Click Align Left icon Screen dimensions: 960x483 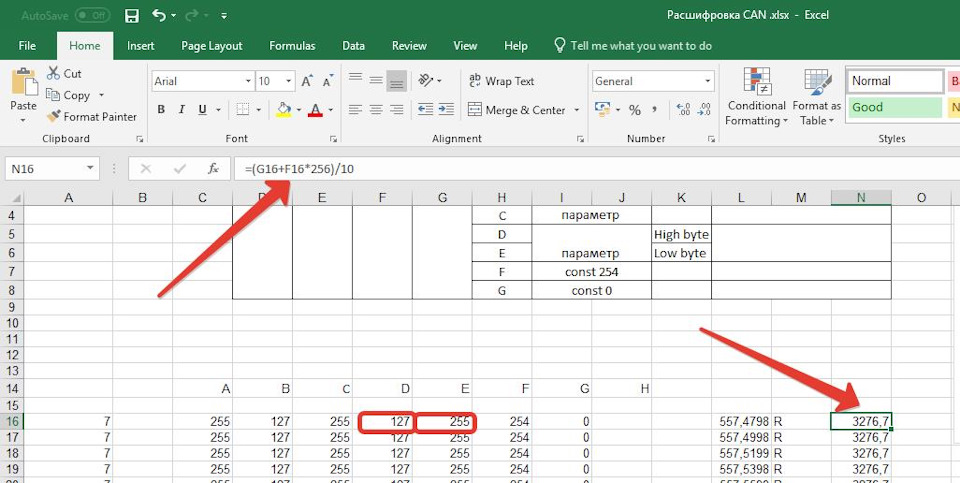pyautogui.click(x=355, y=110)
